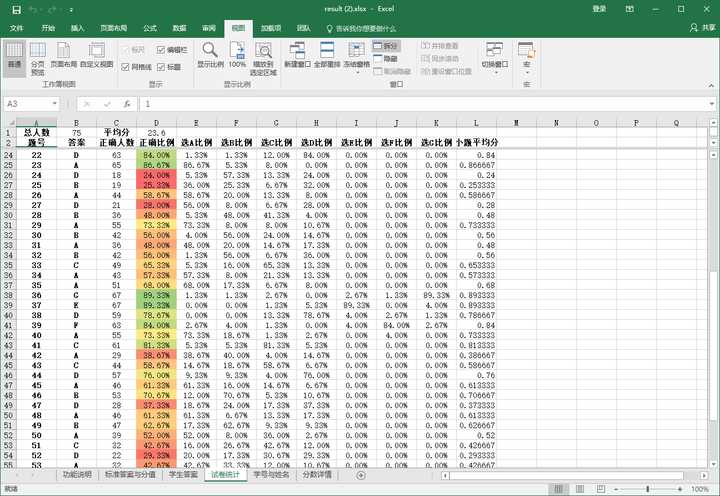Click the zoom in plus in status bar

tap(680, 489)
